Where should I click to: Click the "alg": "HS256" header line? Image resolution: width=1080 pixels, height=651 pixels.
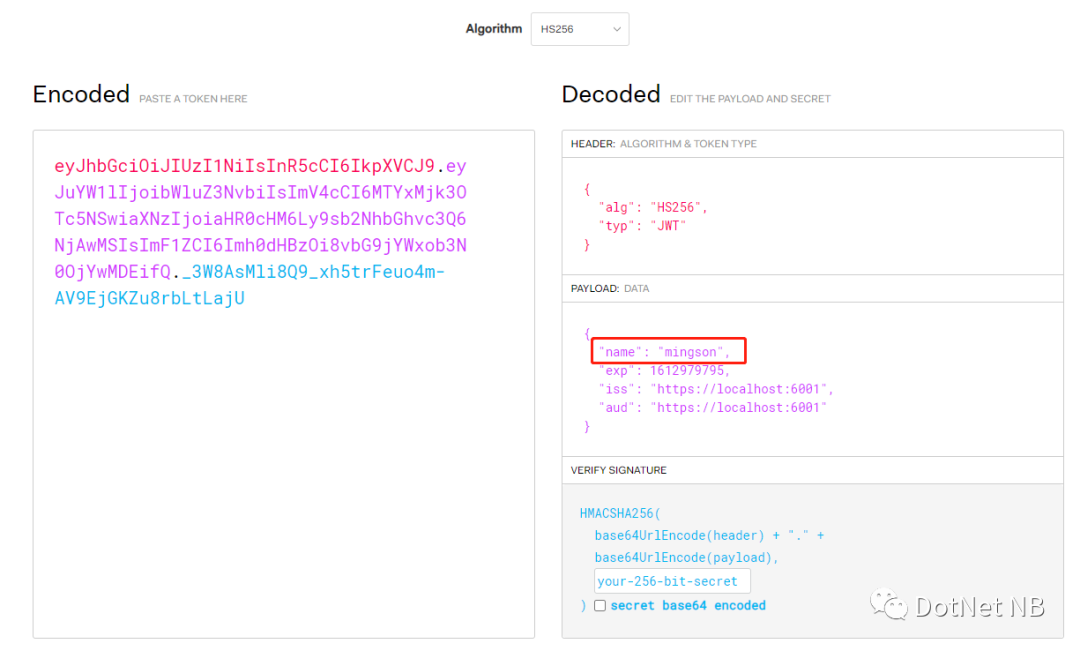pyautogui.click(x=653, y=207)
